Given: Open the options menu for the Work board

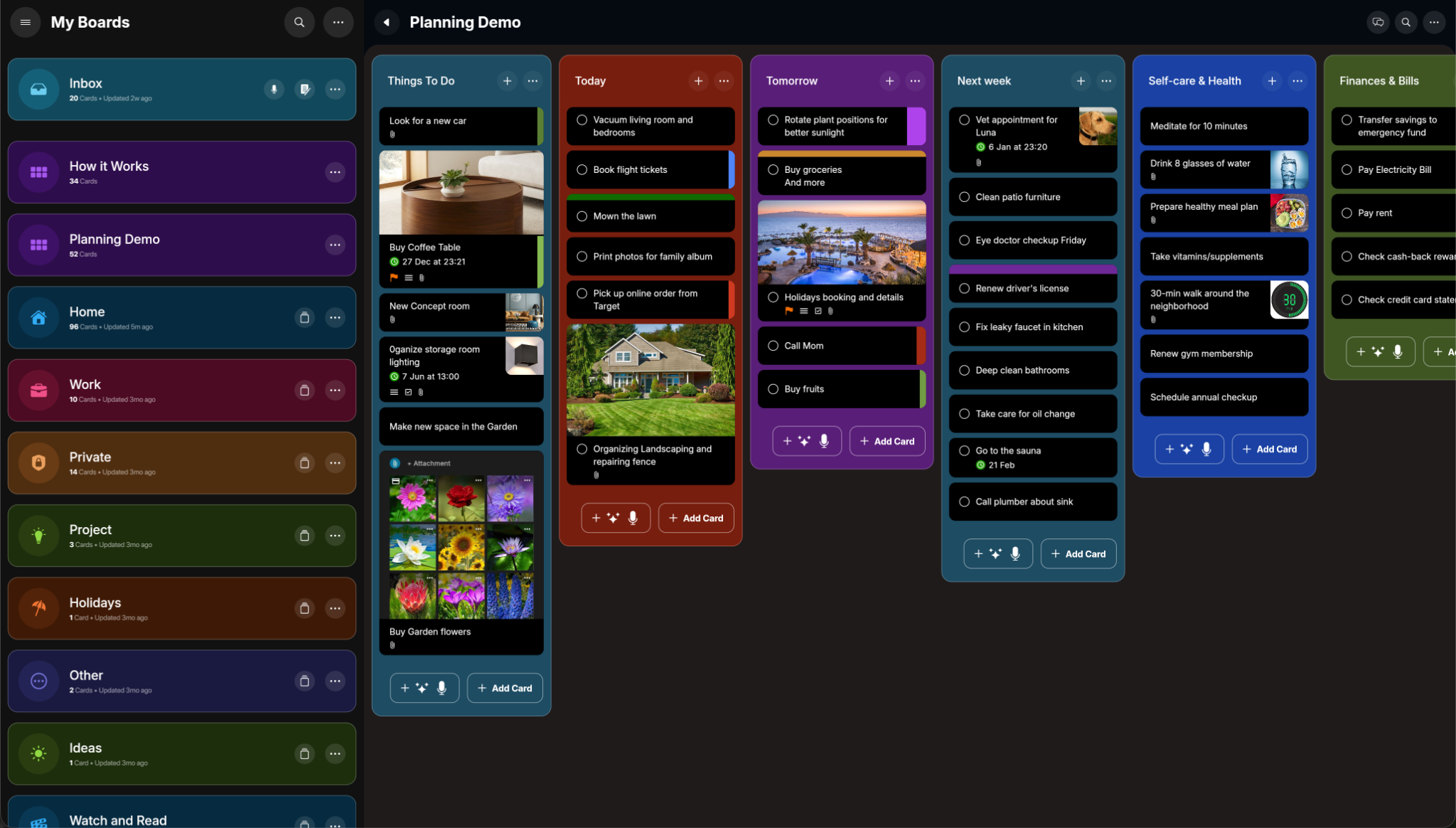Looking at the screenshot, I should 335,390.
